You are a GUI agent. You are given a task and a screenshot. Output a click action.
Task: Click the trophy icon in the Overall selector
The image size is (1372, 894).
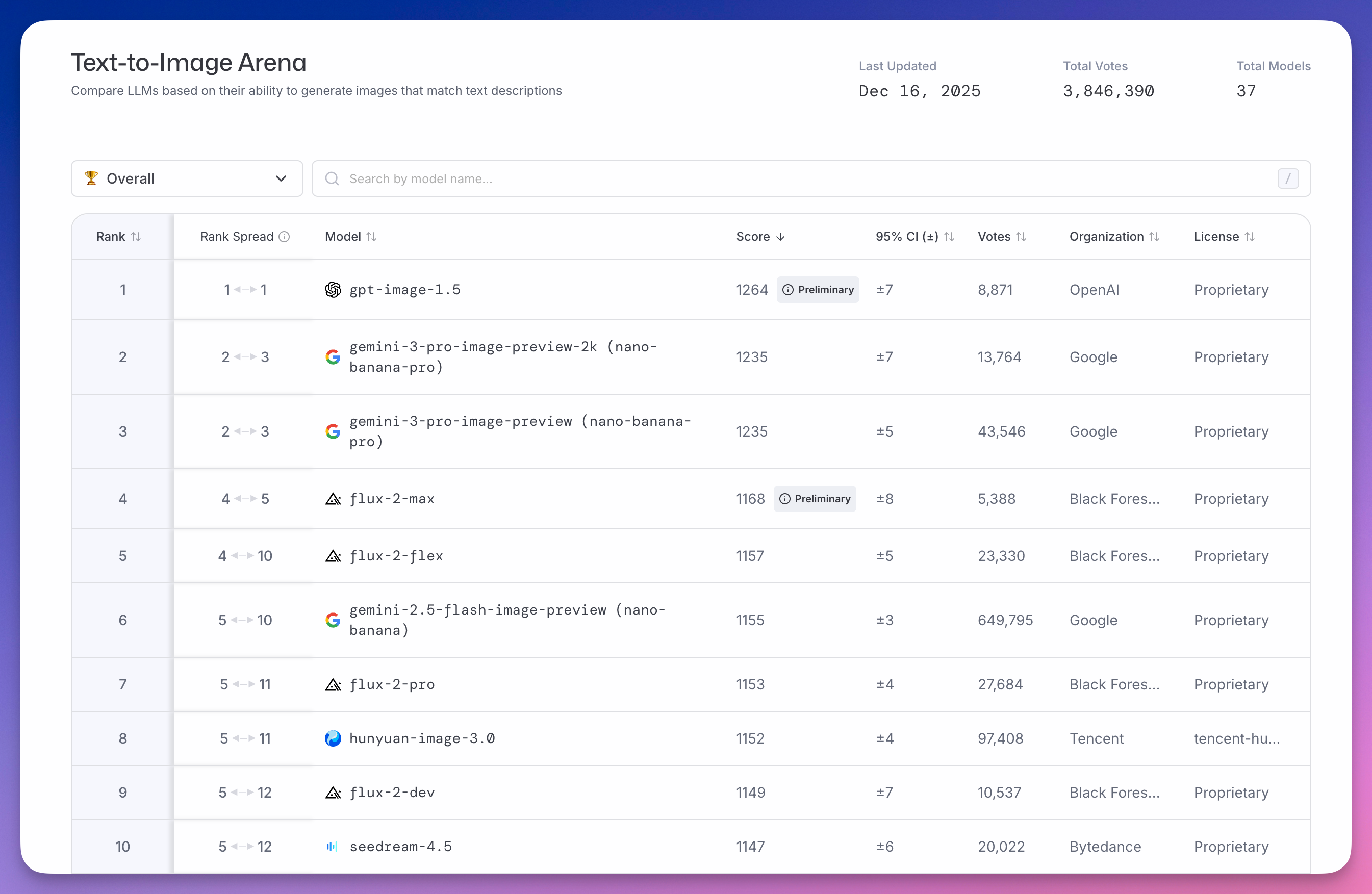91,178
